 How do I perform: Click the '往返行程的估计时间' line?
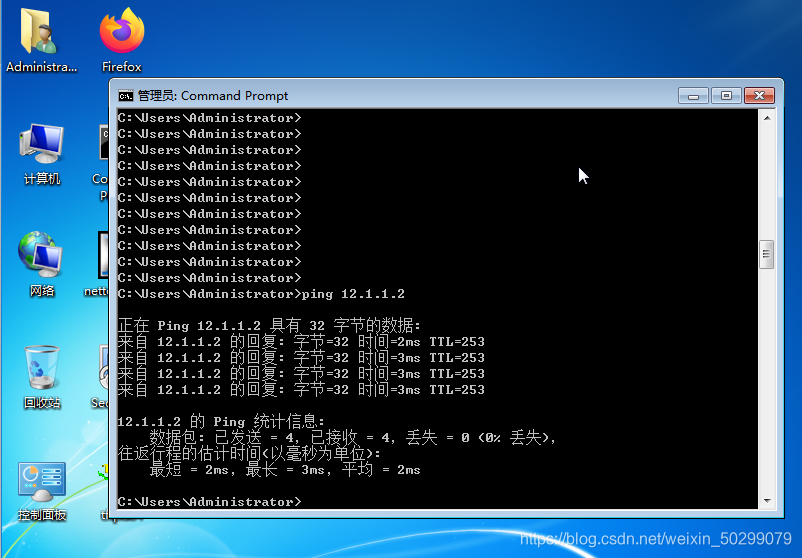249,454
